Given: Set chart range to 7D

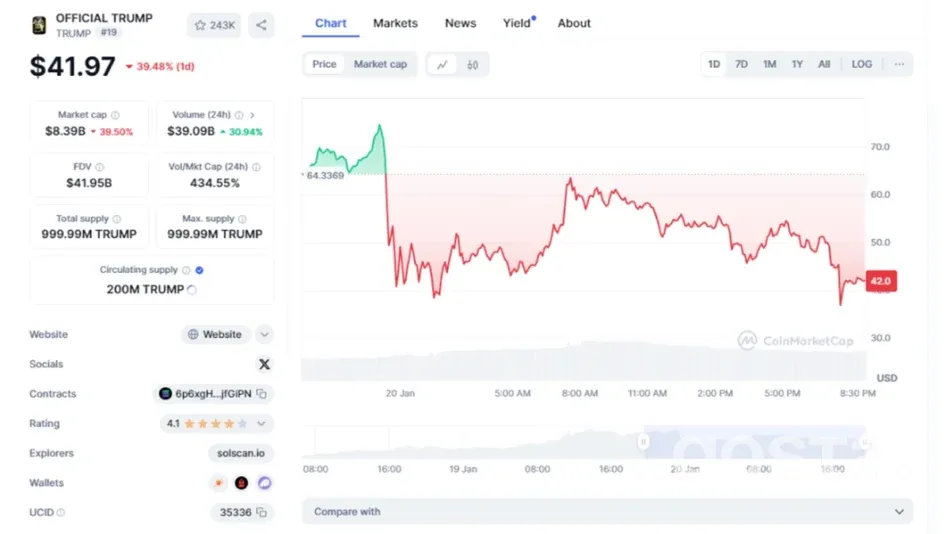Looking at the screenshot, I should [741, 64].
